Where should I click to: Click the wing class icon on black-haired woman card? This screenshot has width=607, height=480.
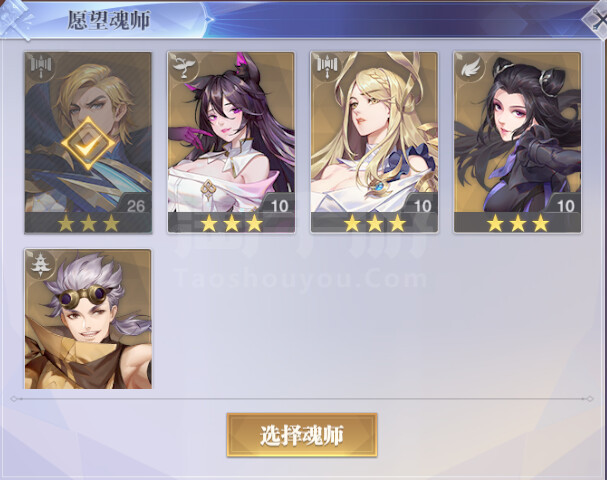point(470,67)
